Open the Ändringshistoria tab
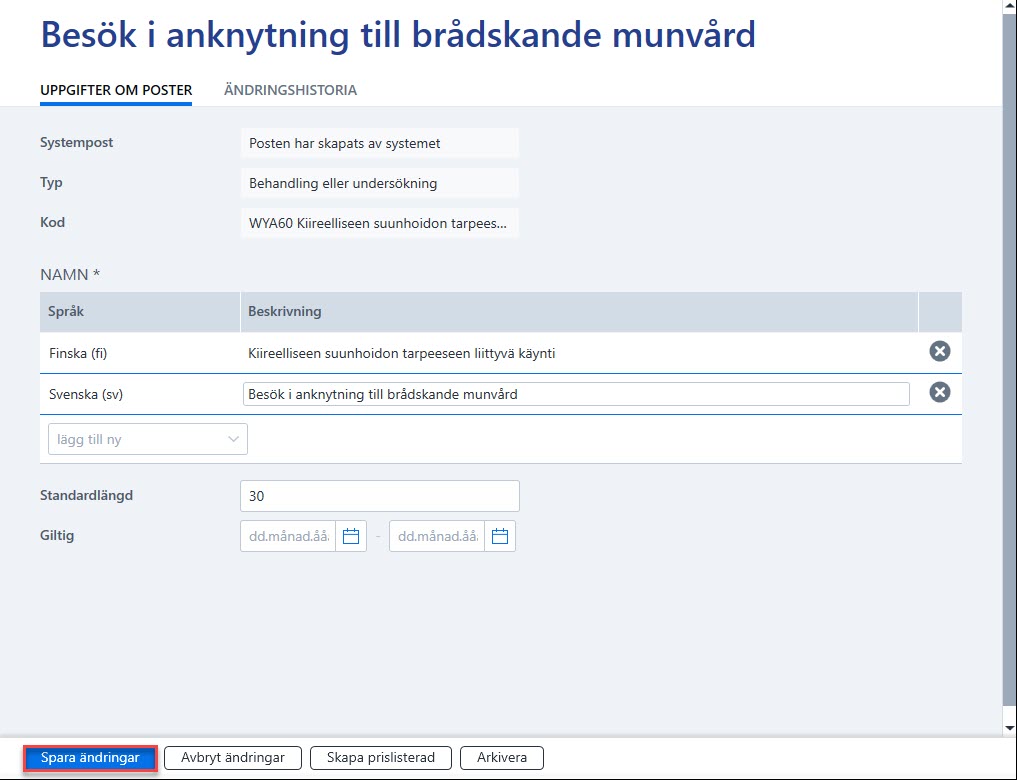This screenshot has height=780, width=1017. [x=291, y=90]
